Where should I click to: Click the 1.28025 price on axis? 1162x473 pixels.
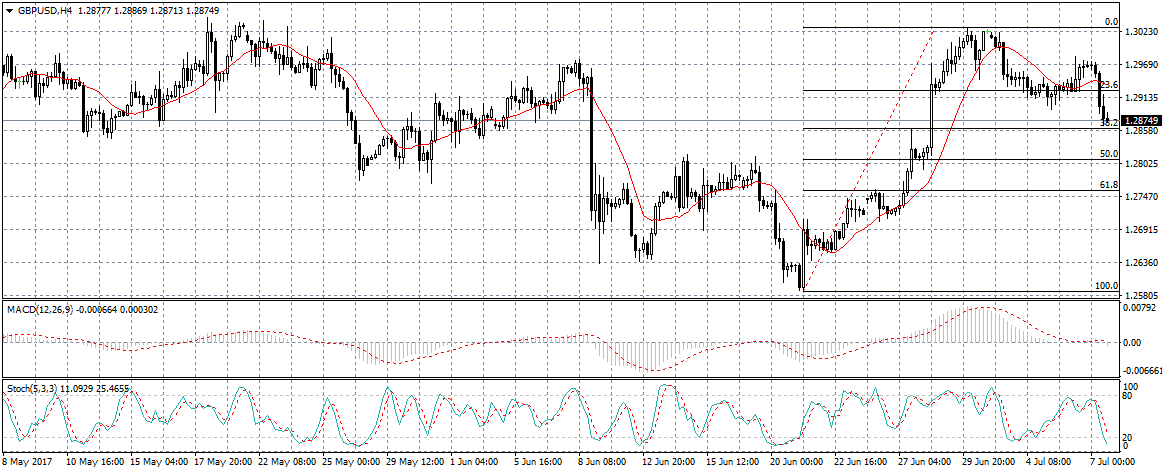[x=1141, y=164]
